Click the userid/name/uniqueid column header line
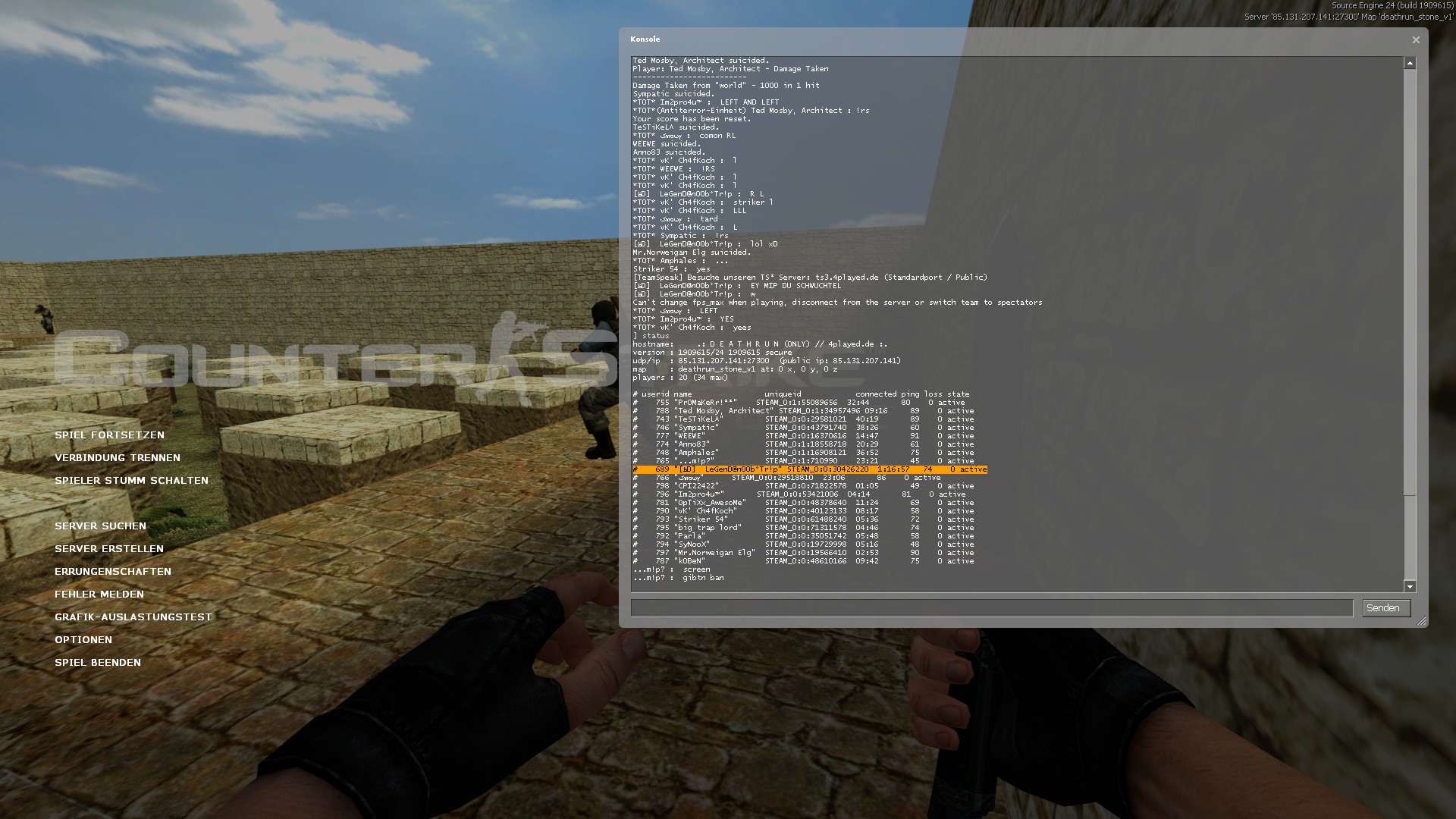 tap(801, 394)
